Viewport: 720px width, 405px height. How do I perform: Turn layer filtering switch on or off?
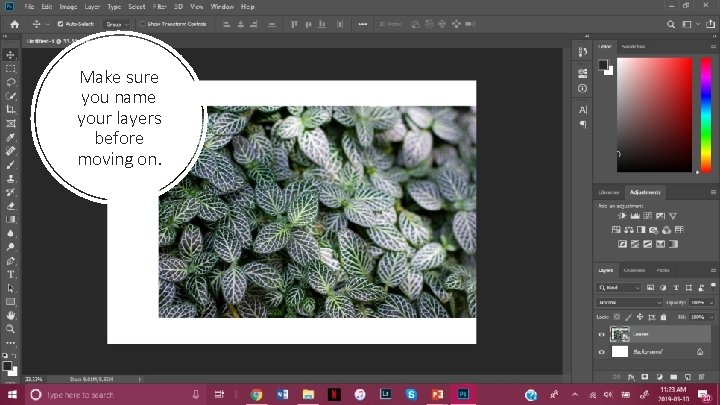(713, 286)
